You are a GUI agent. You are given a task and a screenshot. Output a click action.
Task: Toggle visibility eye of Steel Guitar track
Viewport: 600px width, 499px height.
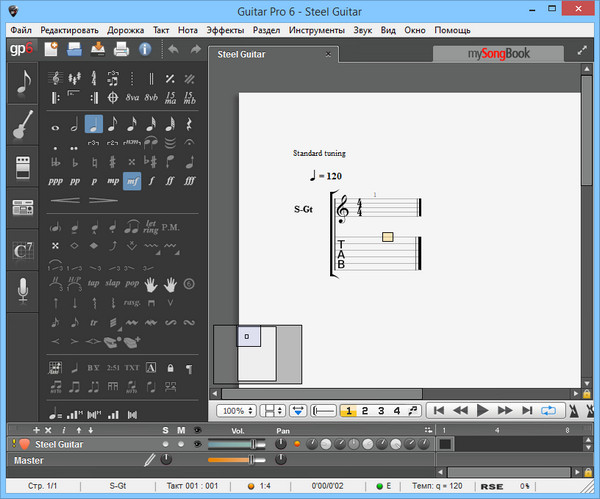point(197,443)
